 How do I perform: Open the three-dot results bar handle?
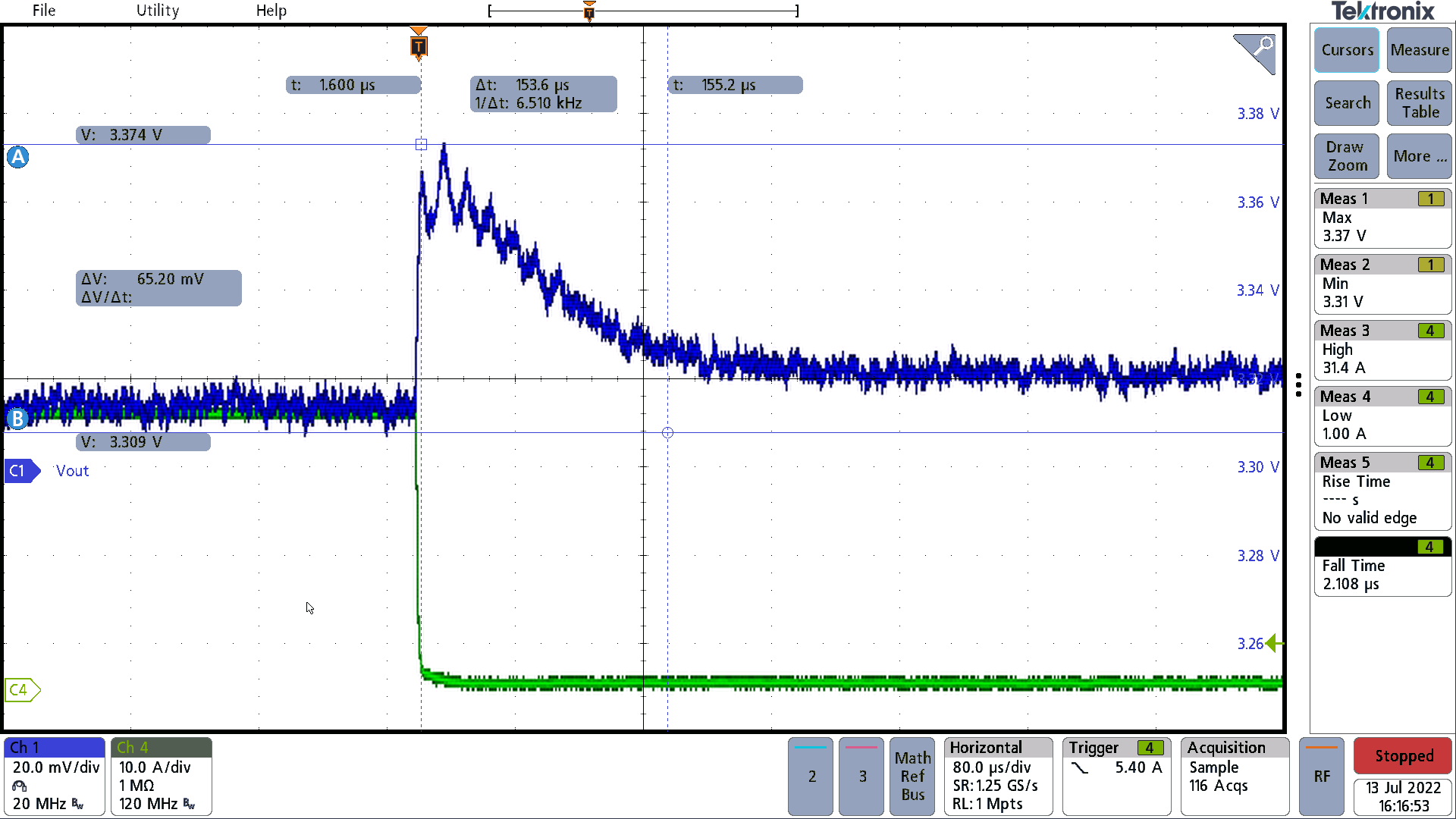(1298, 384)
